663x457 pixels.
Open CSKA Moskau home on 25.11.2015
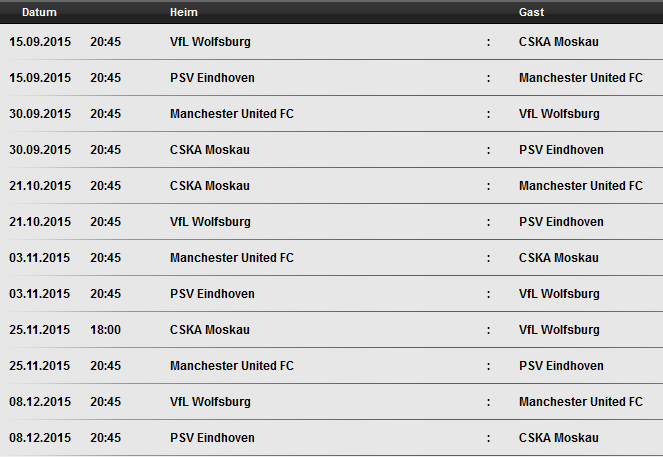point(210,329)
